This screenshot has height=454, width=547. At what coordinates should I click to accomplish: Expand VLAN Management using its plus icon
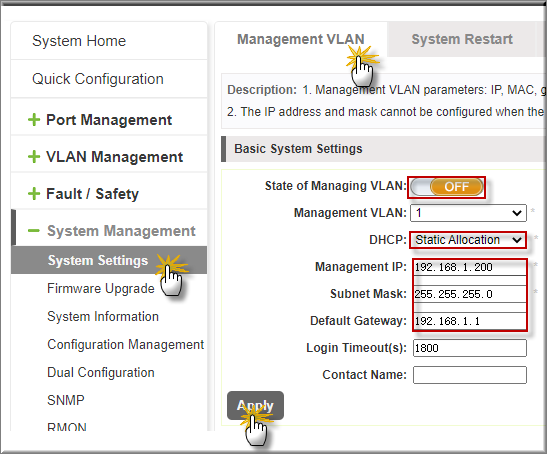pyautogui.click(x=34, y=157)
